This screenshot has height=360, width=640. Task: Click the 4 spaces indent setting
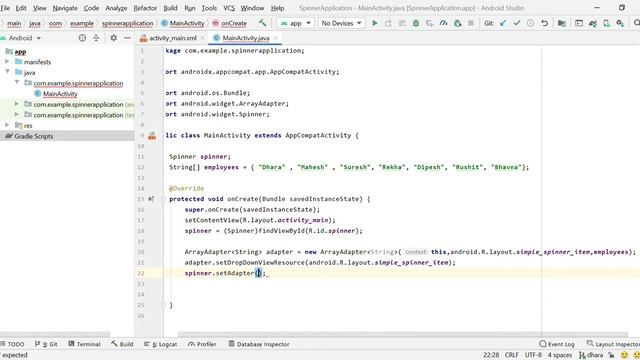[560, 355]
